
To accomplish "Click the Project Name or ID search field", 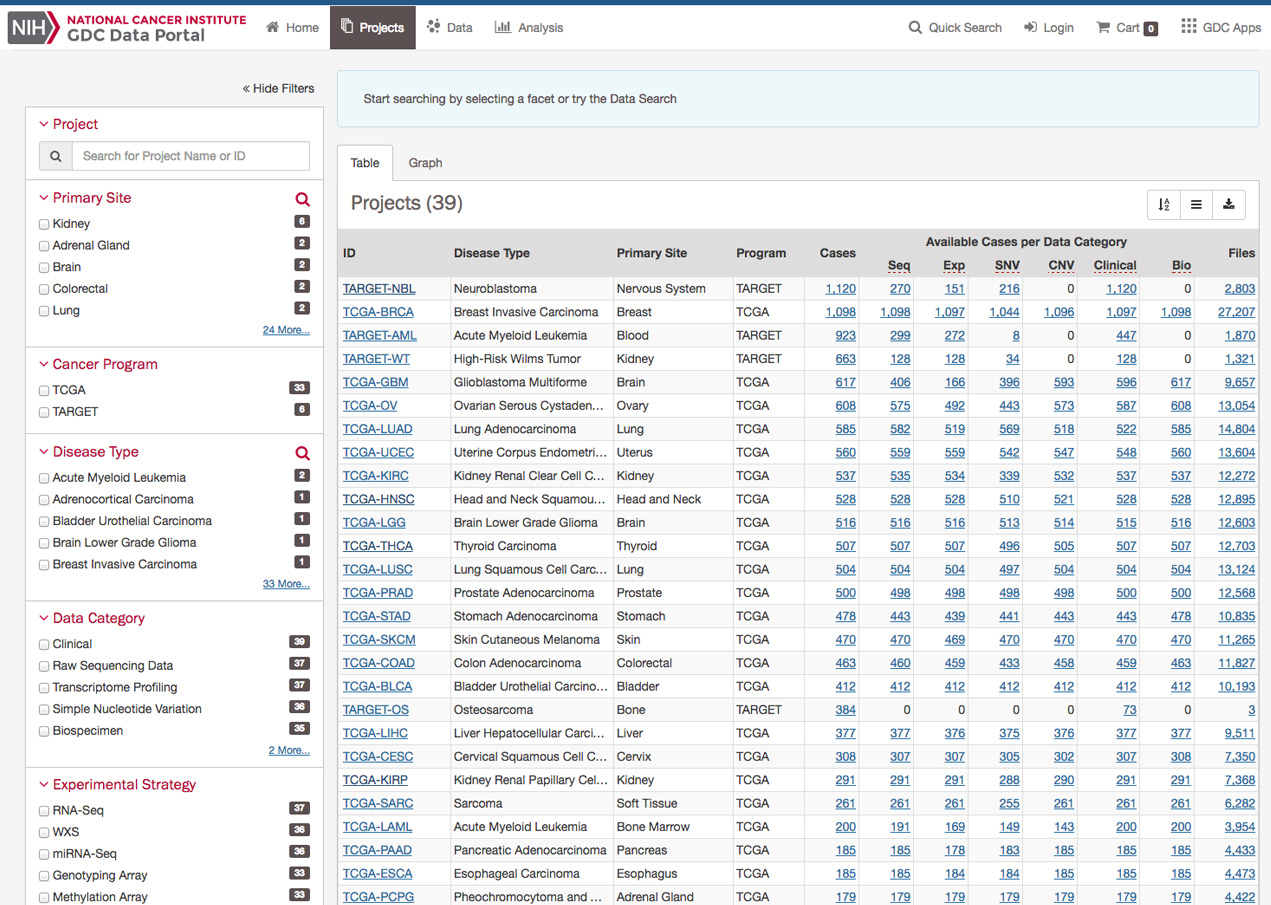I will coord(190,156).
